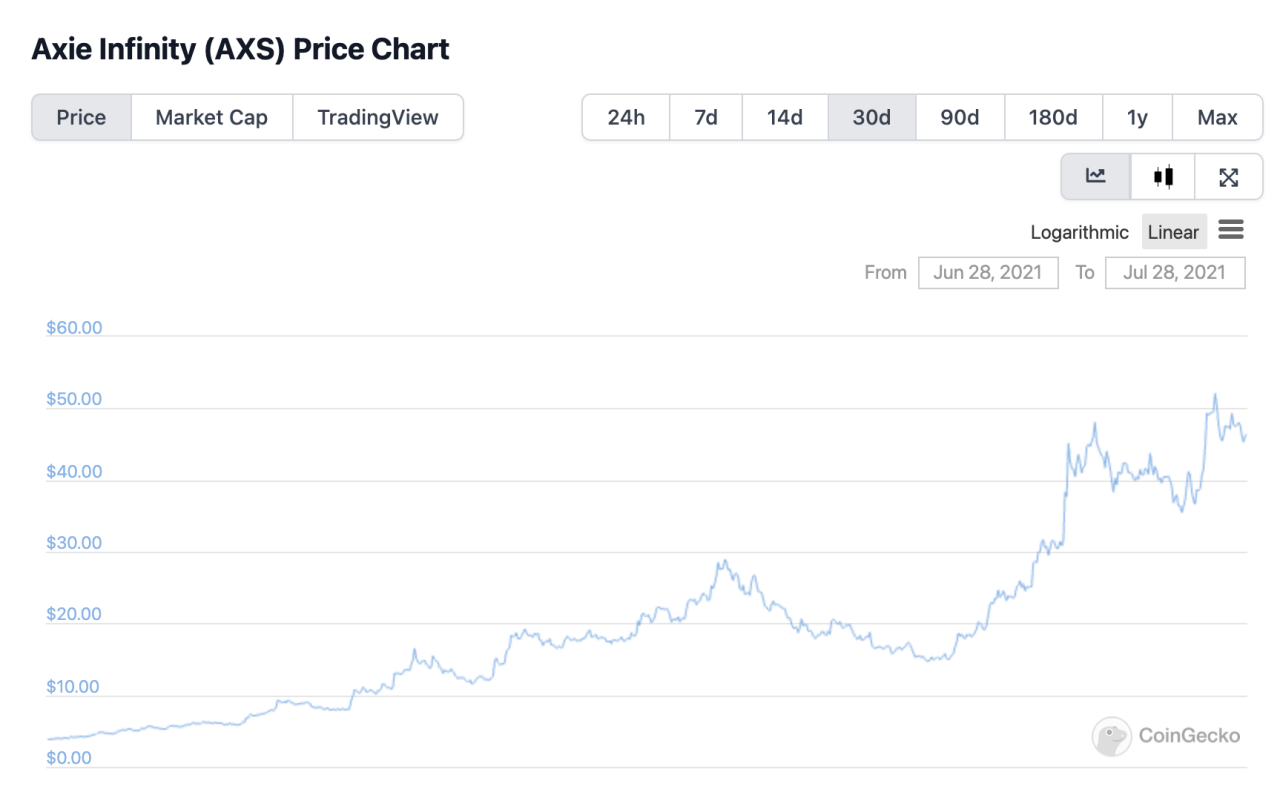Expand chart to fullscreen icon
The width and height of the screenshot is (1280, 795).
click(1229, 177)
